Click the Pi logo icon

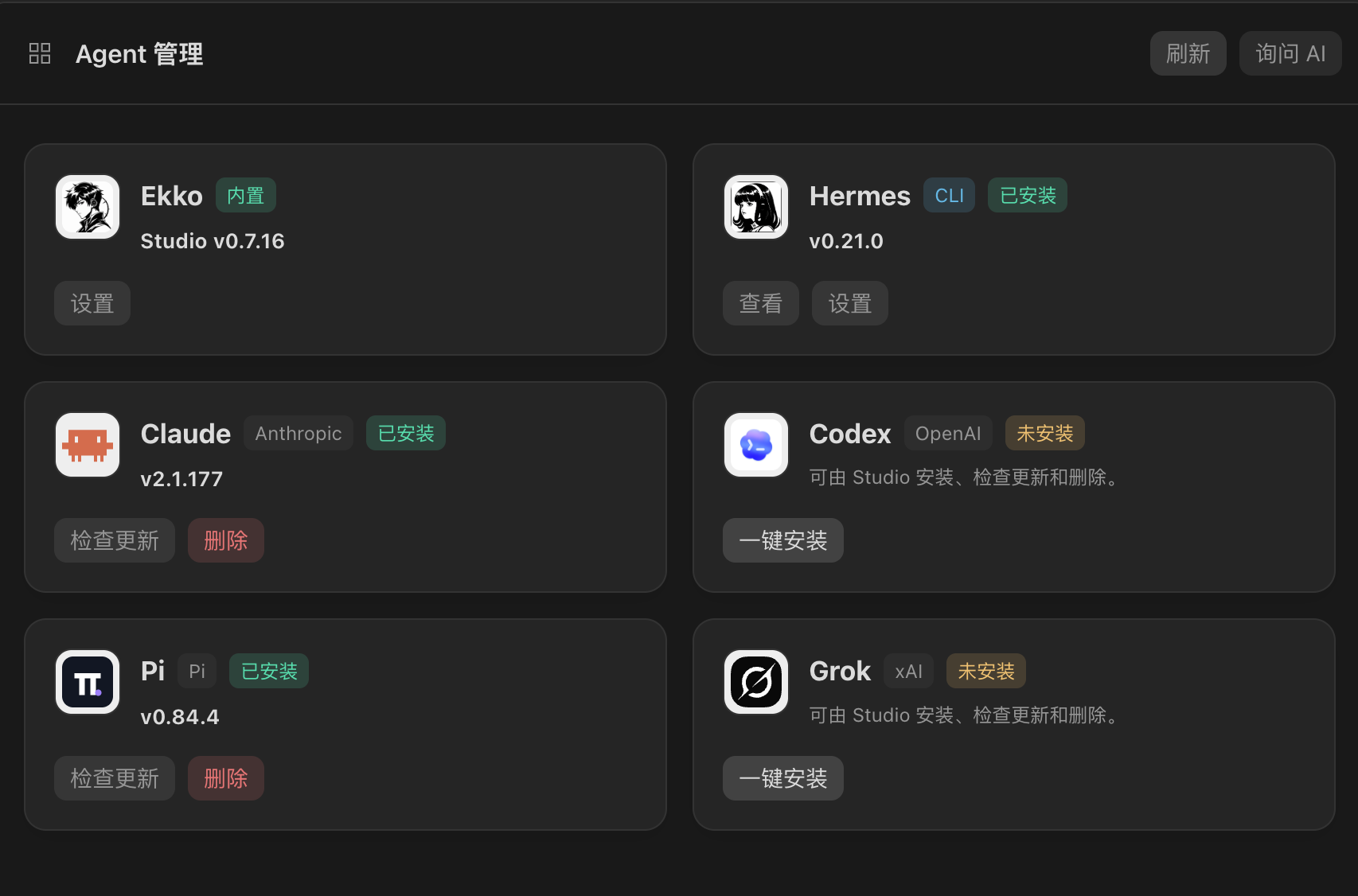pyautogui.click(x=88, y=682)
